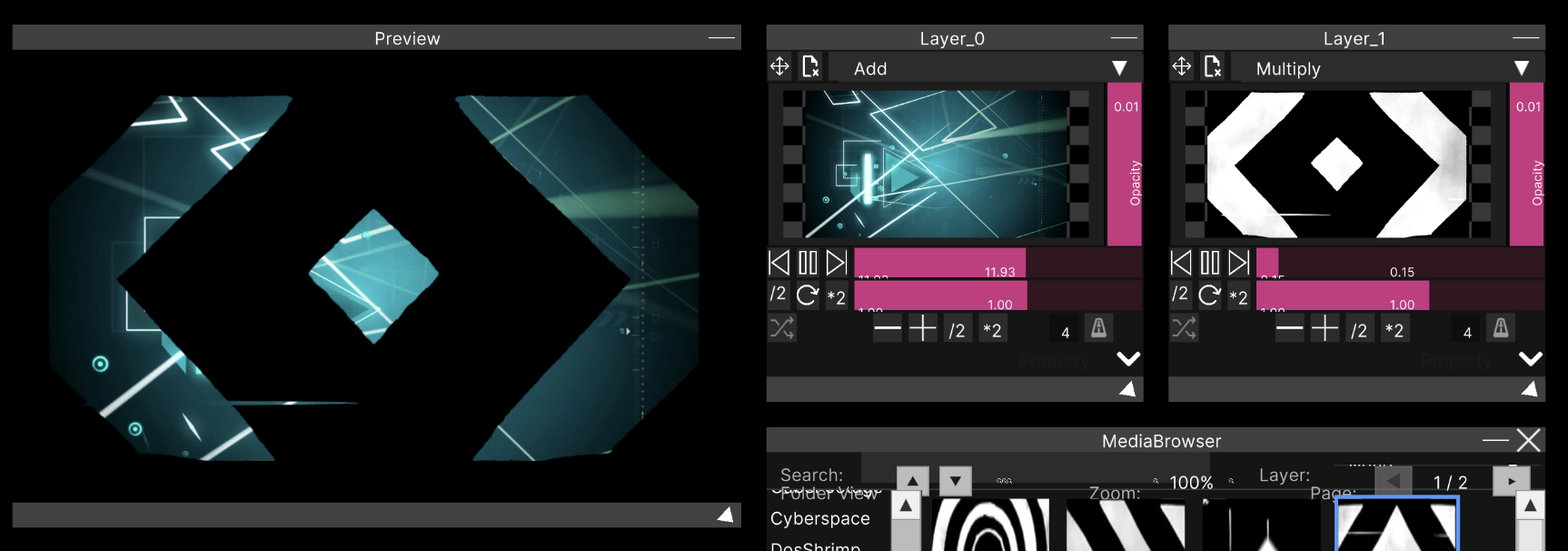Click the Preview panel resize grip triangle

click(725, 515)
